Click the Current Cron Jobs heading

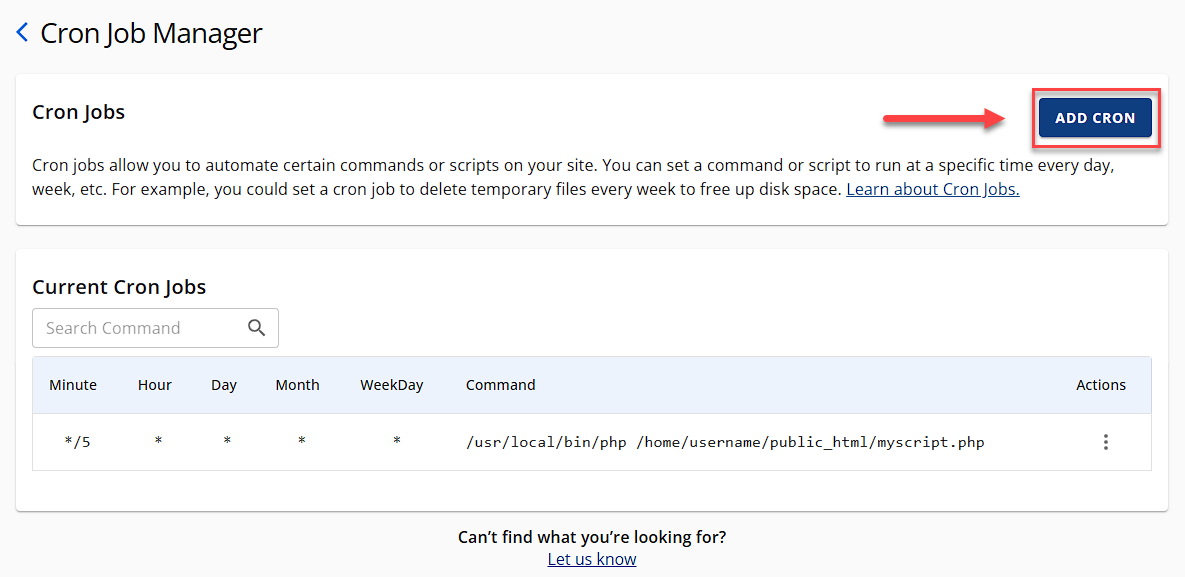tap(119, 286)
